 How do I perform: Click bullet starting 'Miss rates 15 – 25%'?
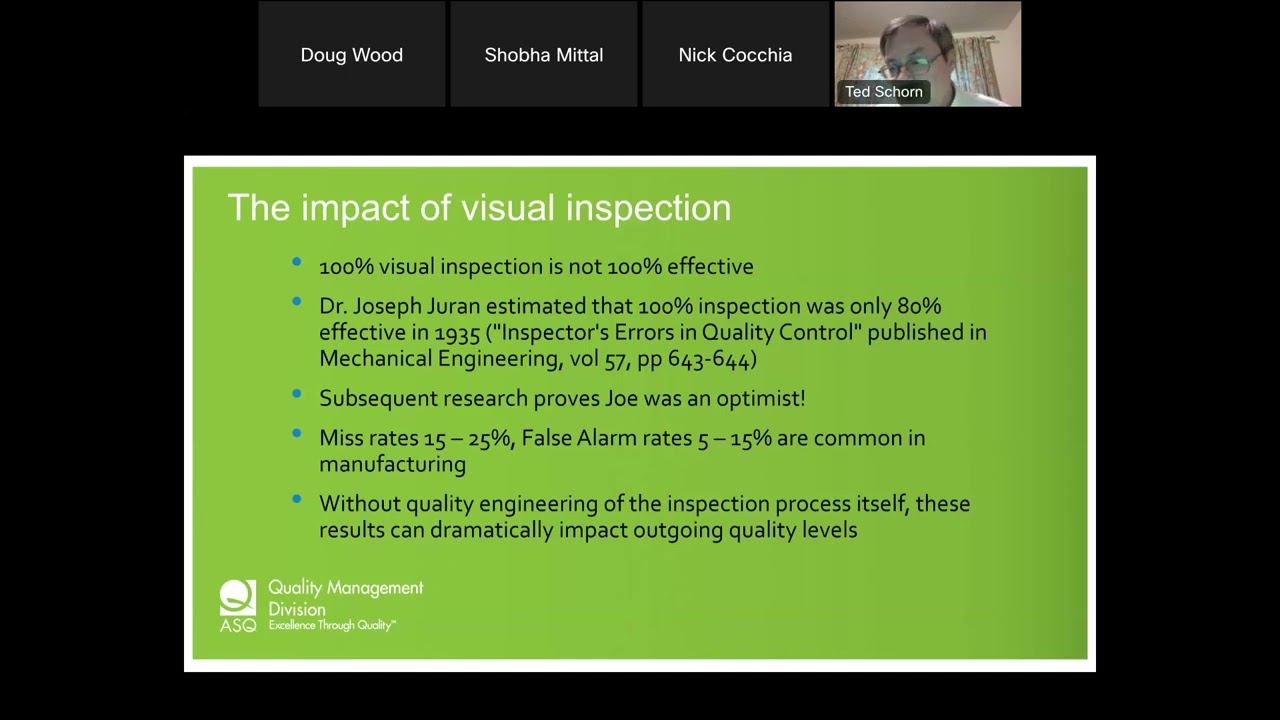(622, 451)
